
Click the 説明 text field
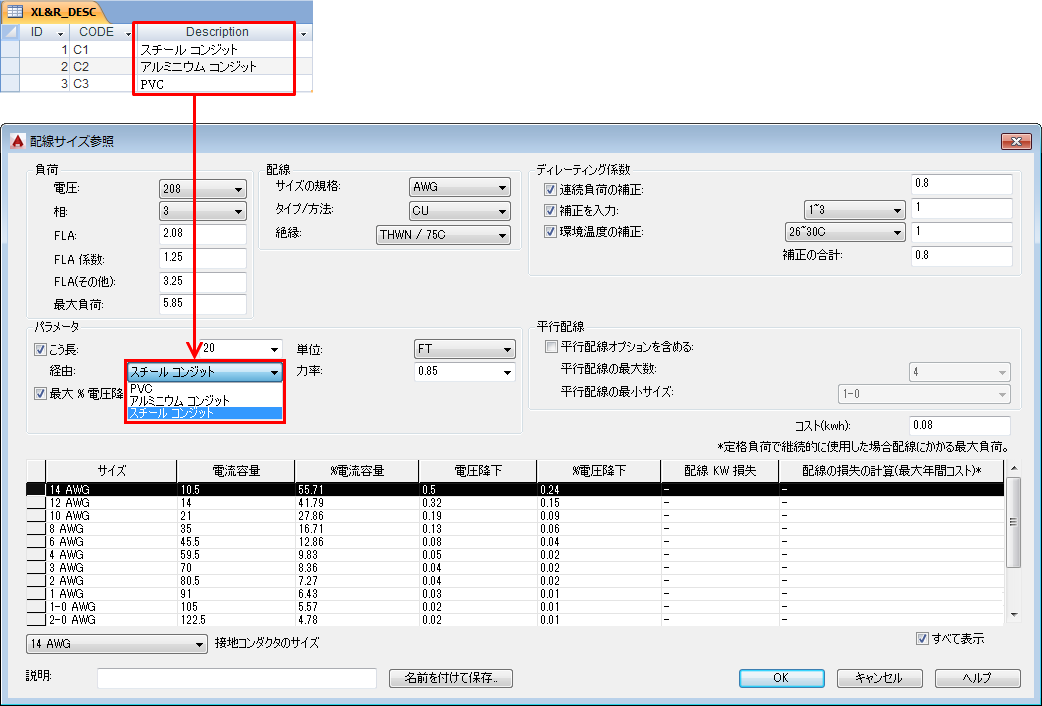[x=237, y=678]
